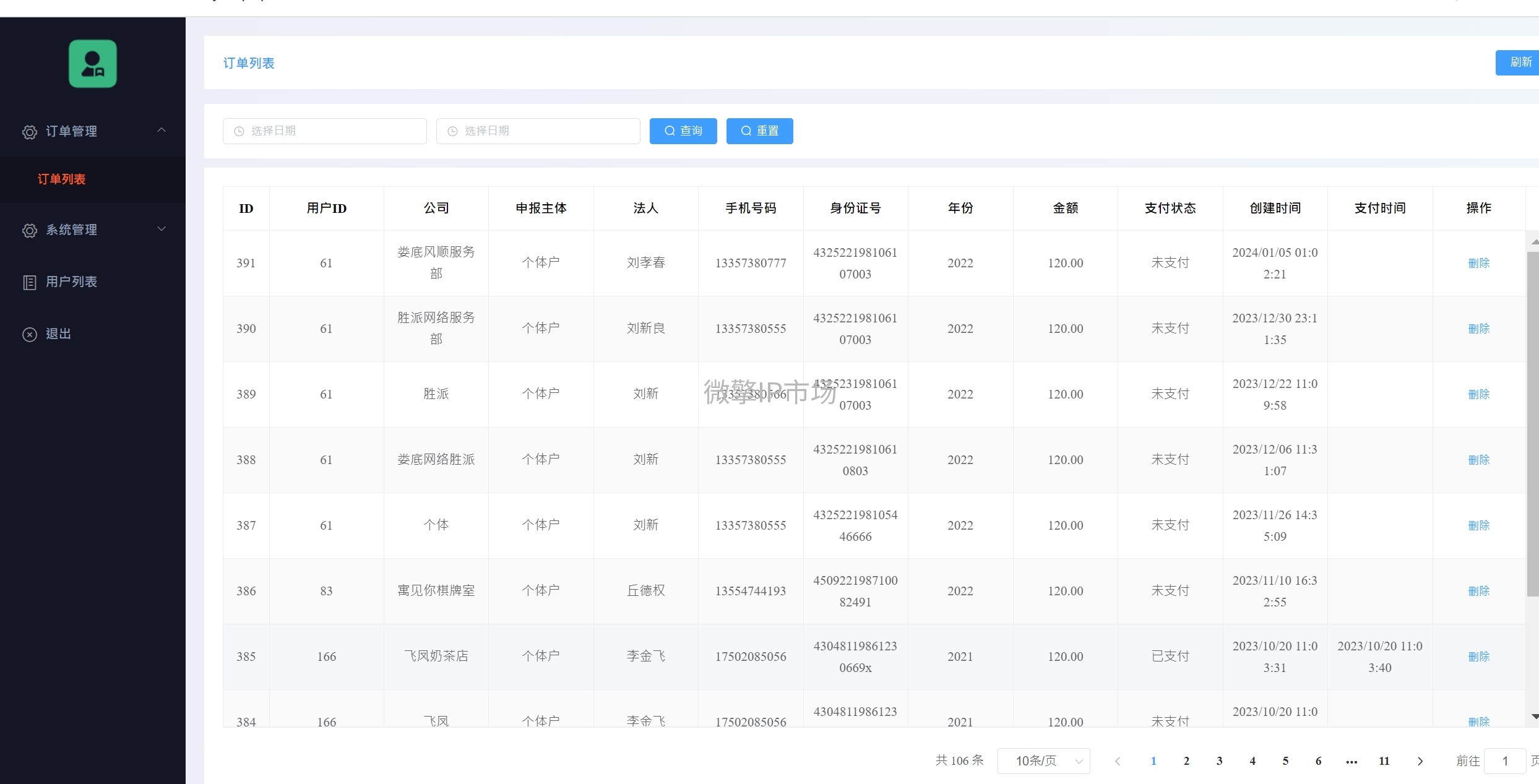Screen dimensions: 1539x784
Task: Delete order 387 via 删除 link
Action: coord(1479,525)
